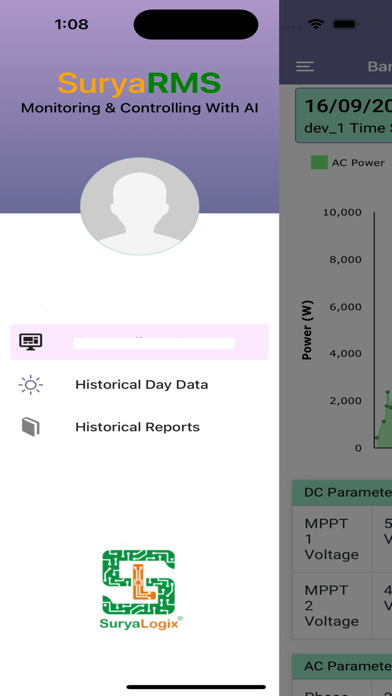
Task: Tap the hamburger menu icon
Action: (305, 67)
